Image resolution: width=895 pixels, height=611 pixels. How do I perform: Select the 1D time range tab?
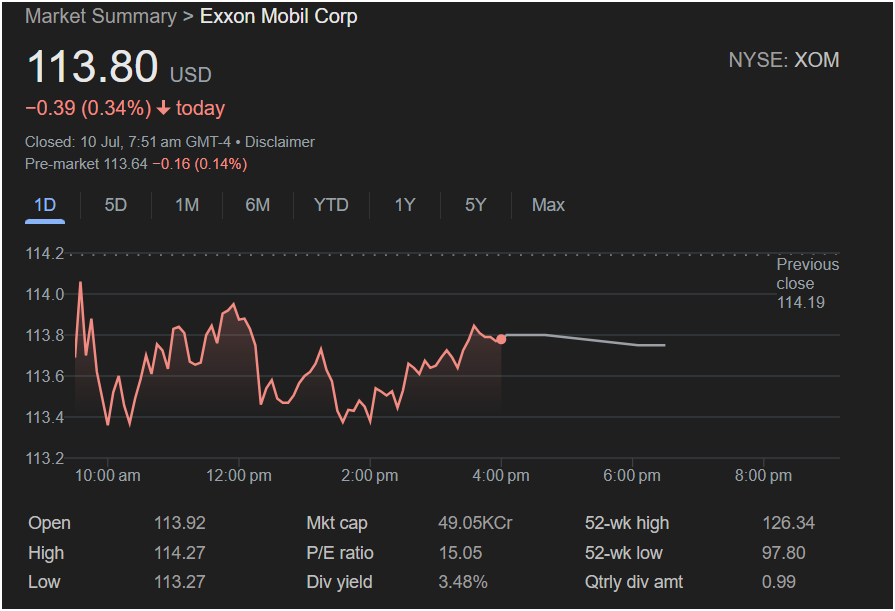pyautogui.click(x=45, y=205)
